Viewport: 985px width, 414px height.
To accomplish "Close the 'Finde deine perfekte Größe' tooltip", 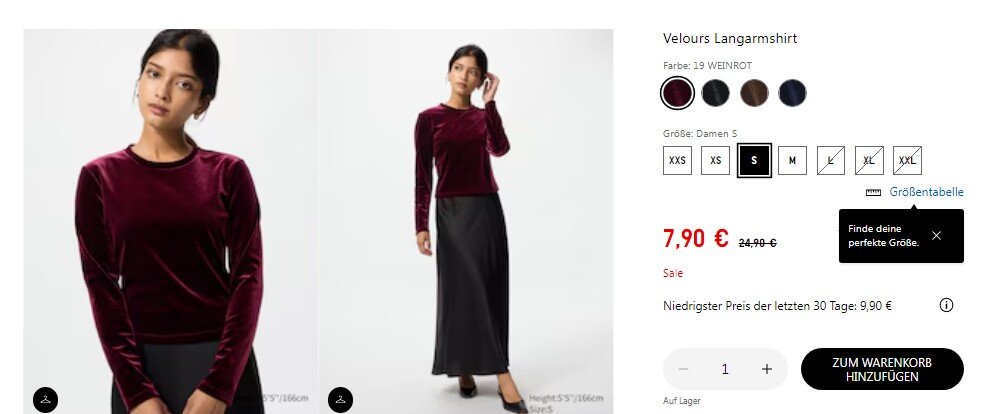I will pos(936,236).
